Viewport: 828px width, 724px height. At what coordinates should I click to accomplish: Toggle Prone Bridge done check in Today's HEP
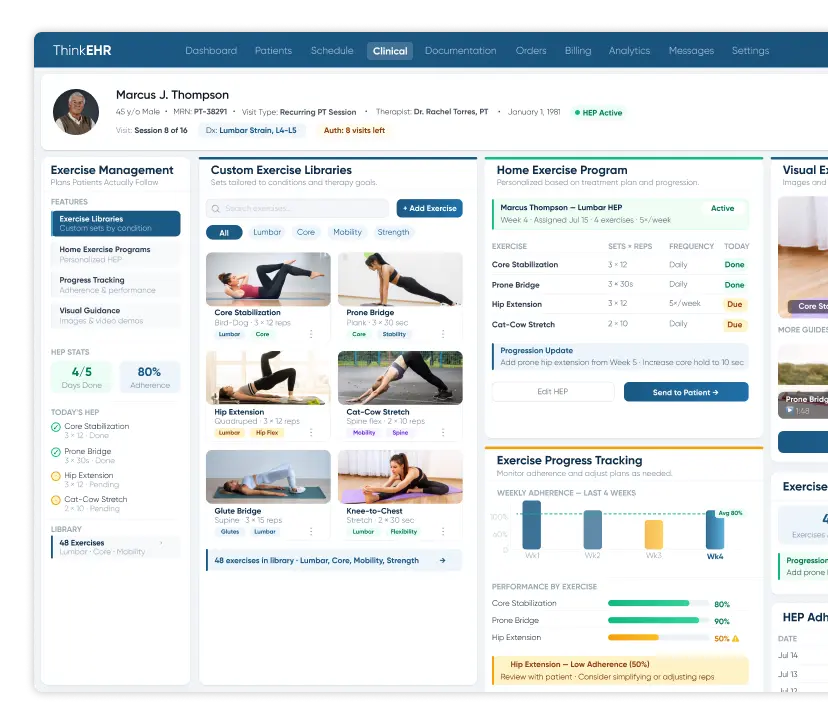[x=55, y=452]
